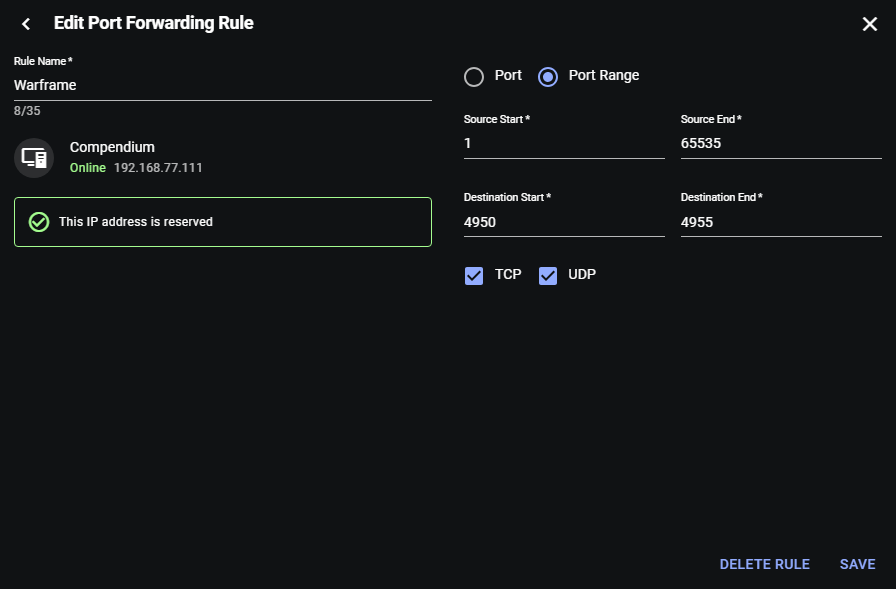Uncheck the TCP checkbox
The height and width of the screenshot is (589, 896).
click(474, 275)
